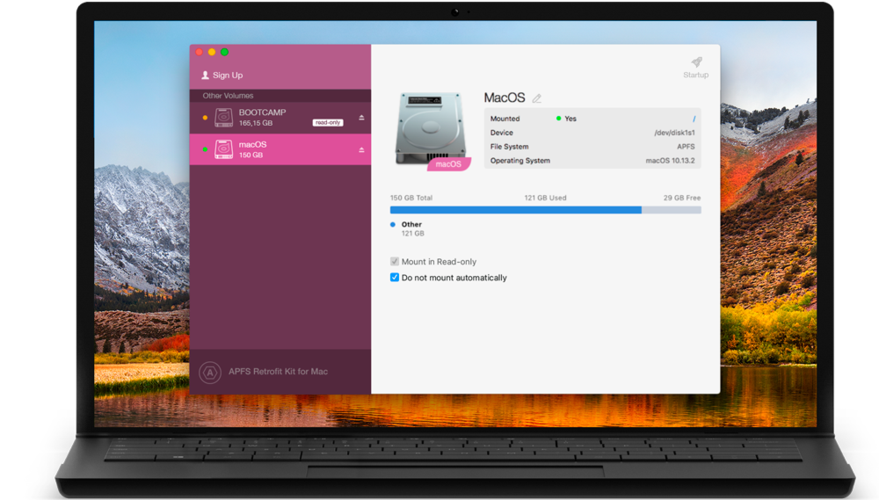Click the blue disk usage bar

pyautogui.click(x=516, y=210)
